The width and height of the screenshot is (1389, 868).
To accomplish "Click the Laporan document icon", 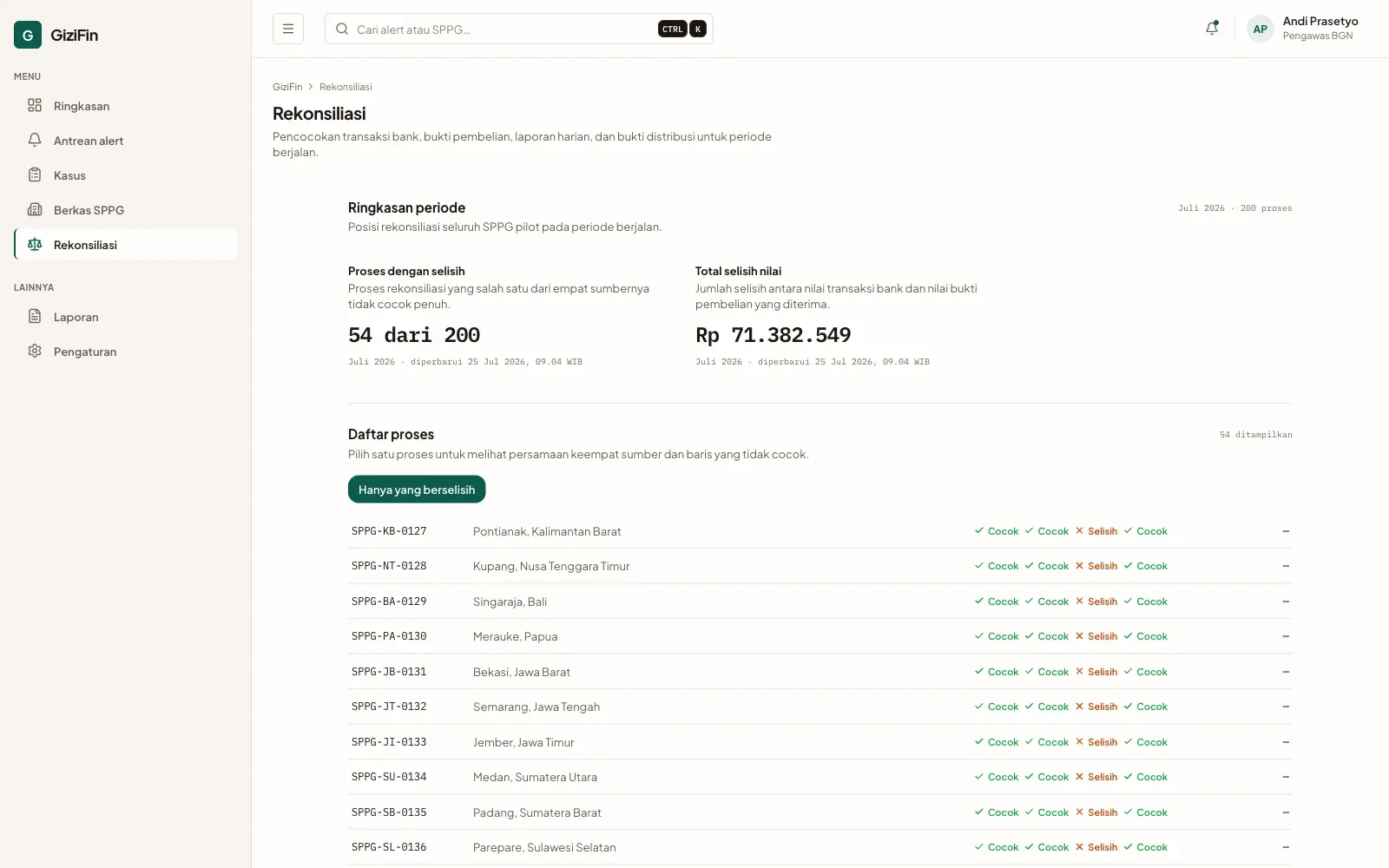I will (x=35, y=316).
